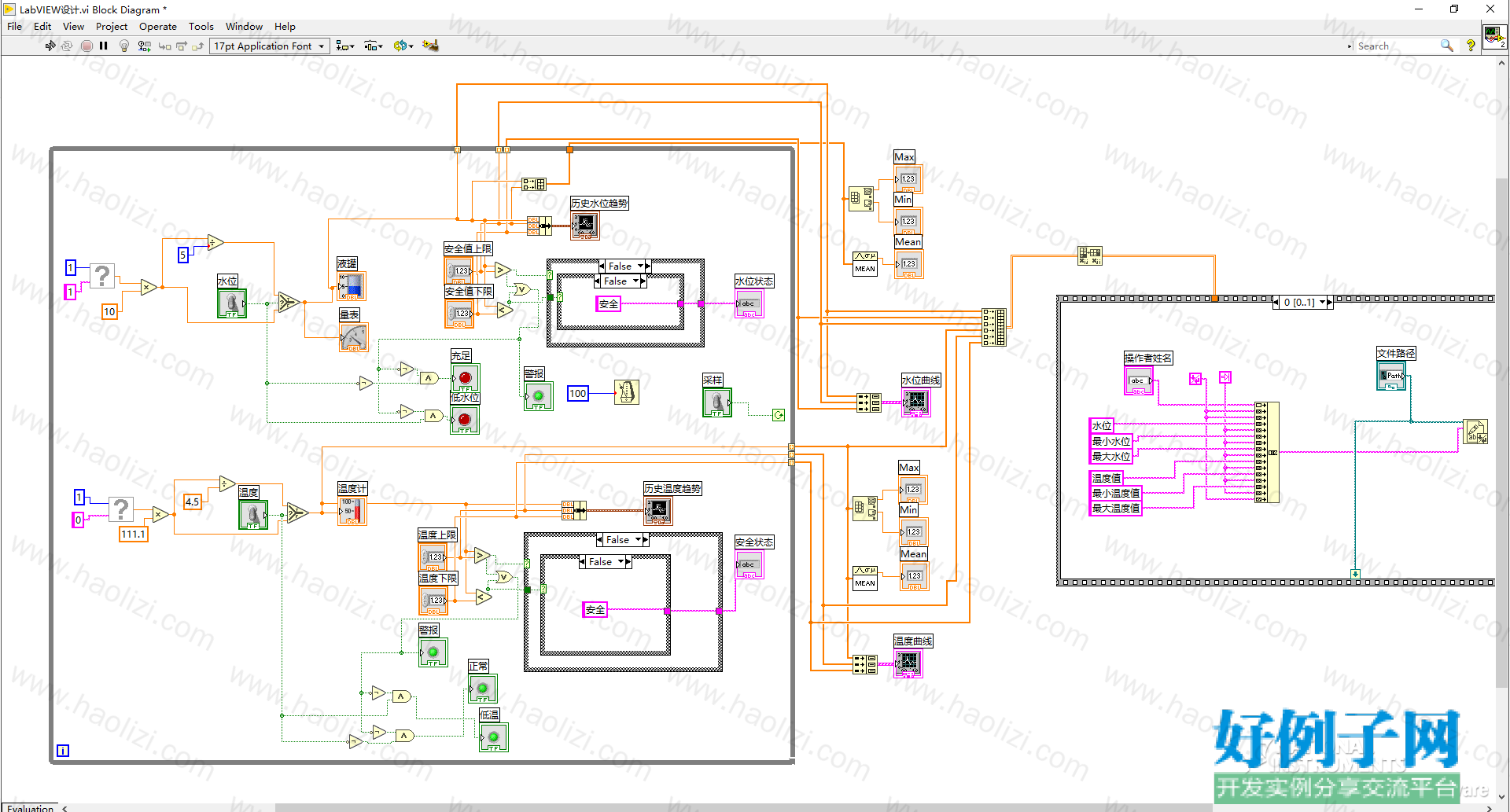Select the Write to Text File function

tap(1475, 432)
